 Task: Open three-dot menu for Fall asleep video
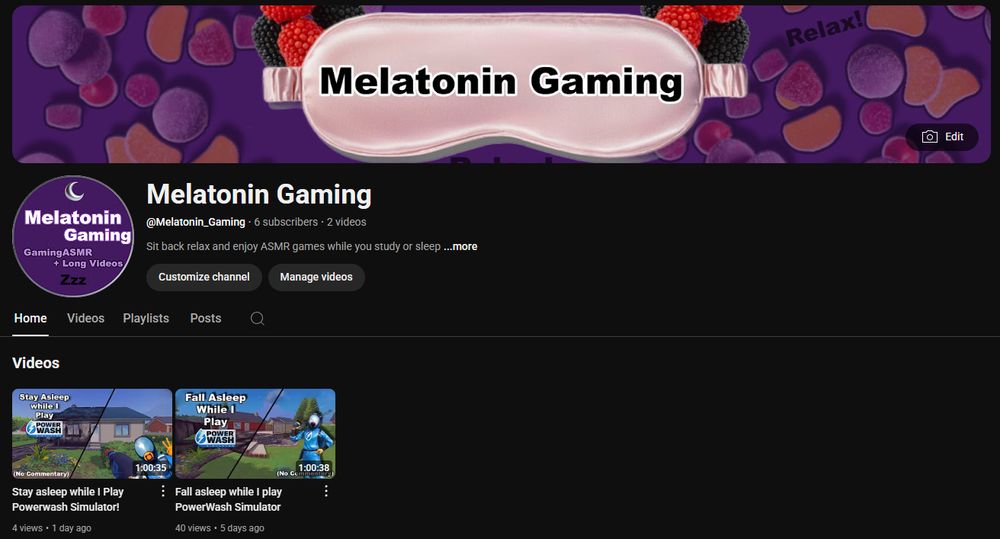(x=326, y=491)
